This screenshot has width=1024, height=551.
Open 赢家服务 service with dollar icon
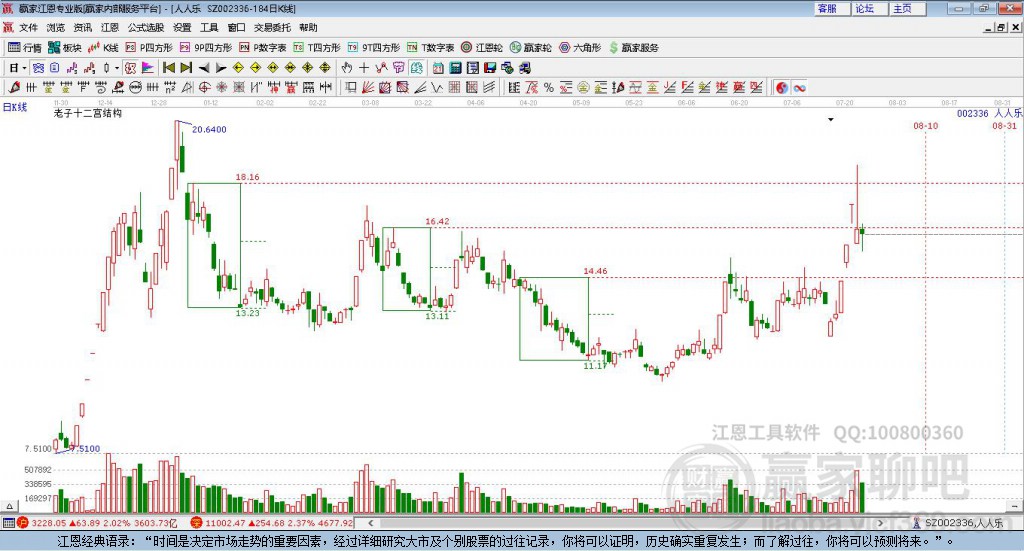click(633, 48)
